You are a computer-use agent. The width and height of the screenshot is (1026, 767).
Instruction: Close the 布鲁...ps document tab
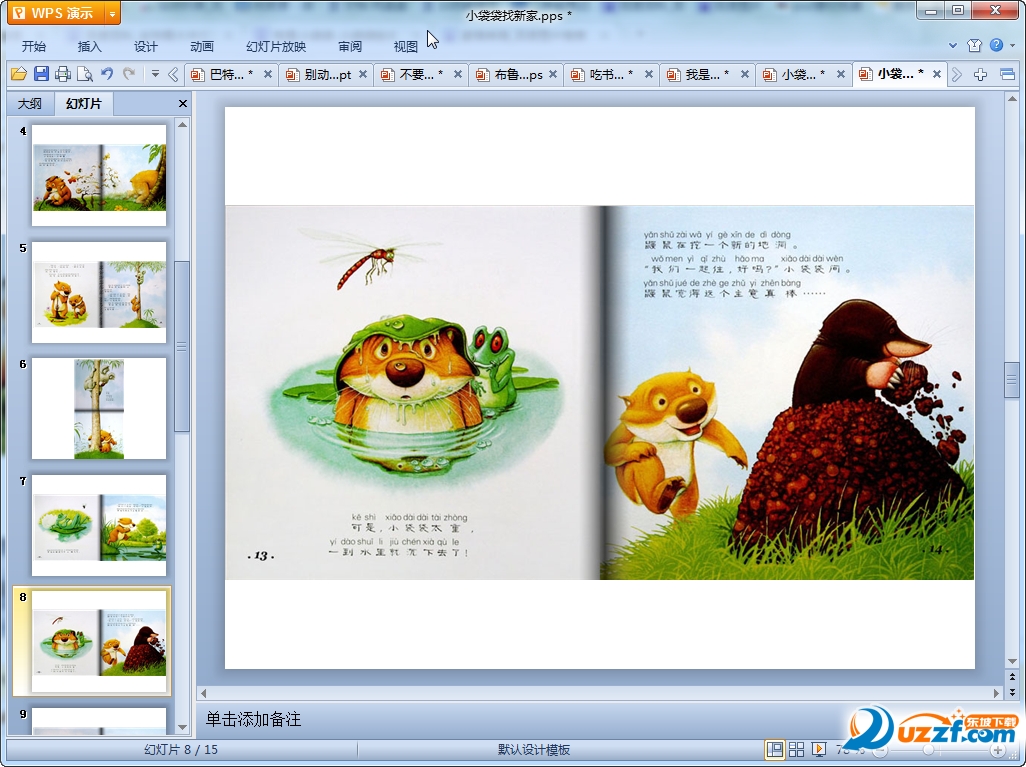click(x=553, y=75)
